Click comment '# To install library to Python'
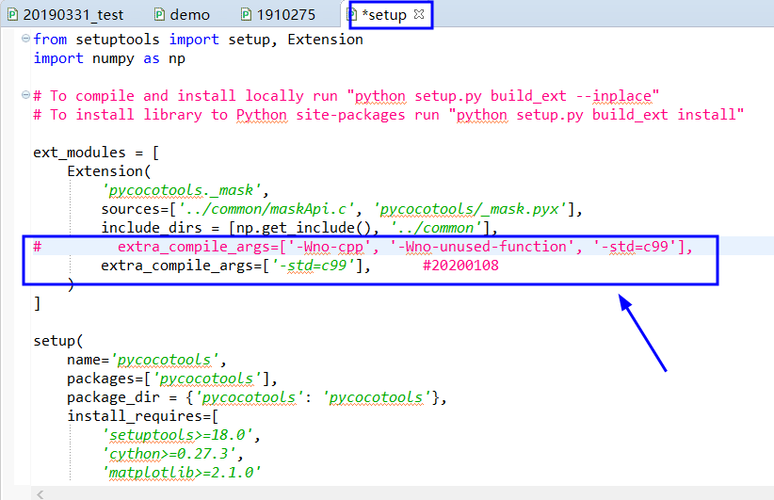This screenshot has height=500, width=774. point(388,115)
